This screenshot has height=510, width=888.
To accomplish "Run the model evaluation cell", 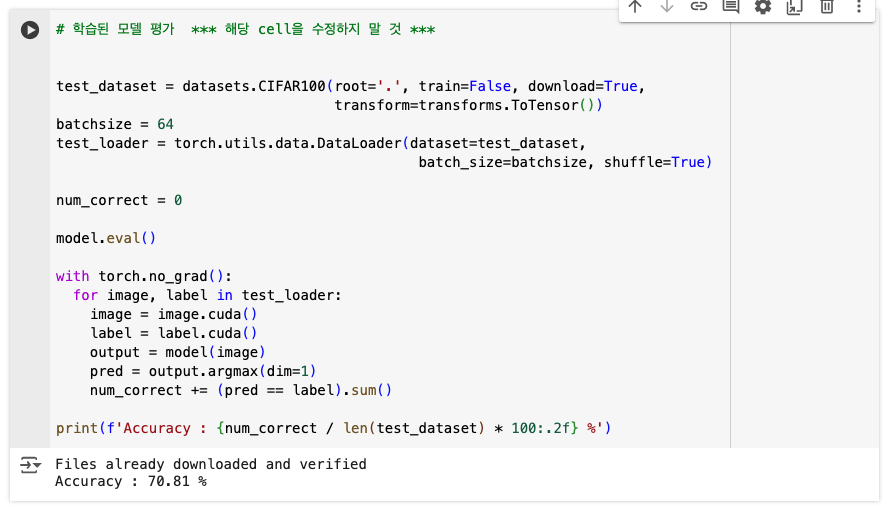I will [x=30, y=29].
